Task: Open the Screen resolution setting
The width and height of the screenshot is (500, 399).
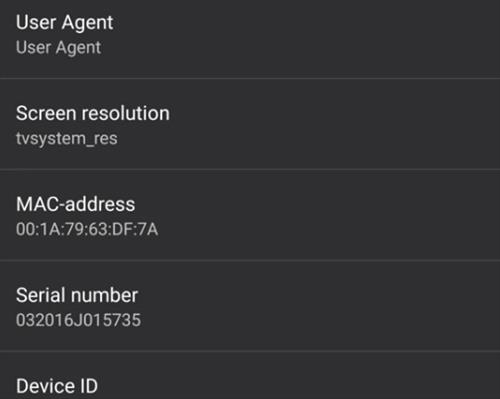Action: pyautogui.click(x=250, y=124)
